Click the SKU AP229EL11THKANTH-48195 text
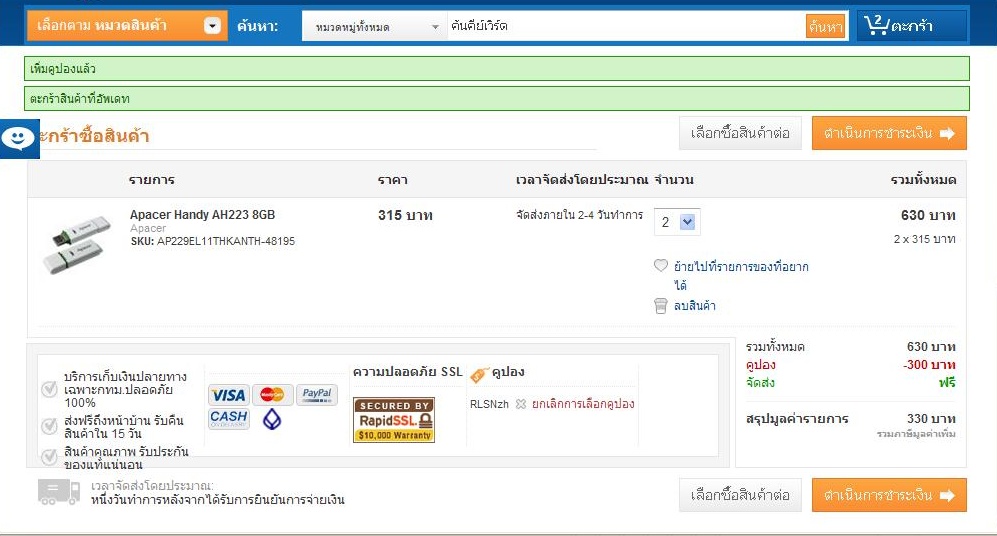 coord(212,241)
